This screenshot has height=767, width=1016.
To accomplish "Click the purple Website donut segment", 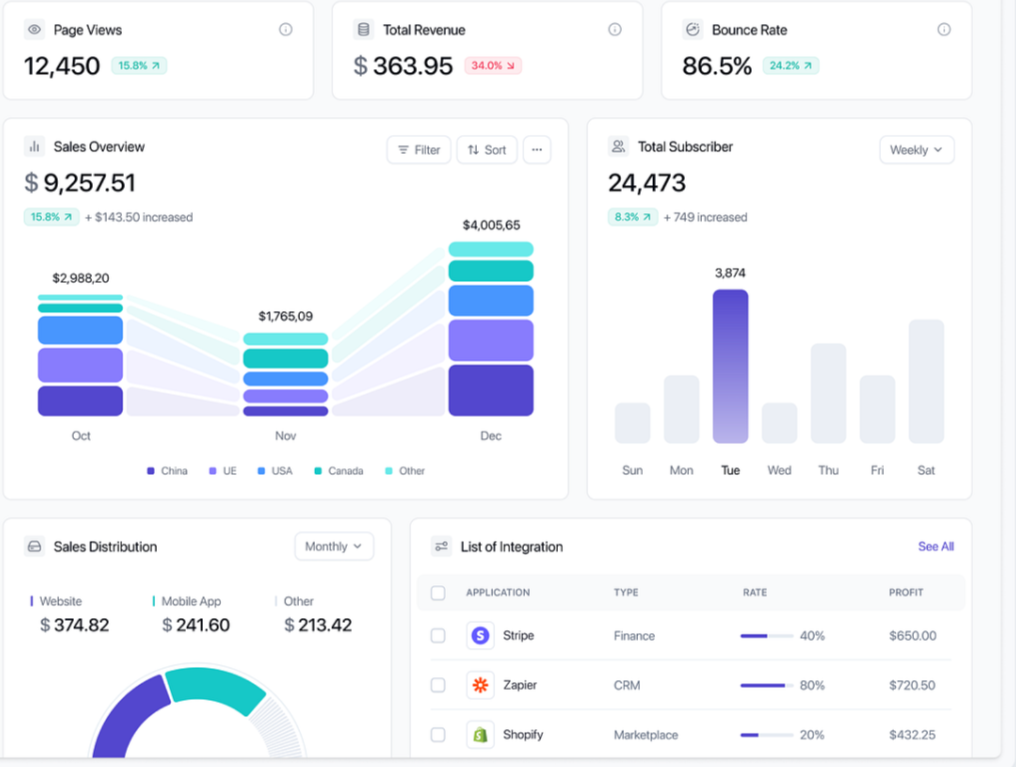I will [130, 719].
